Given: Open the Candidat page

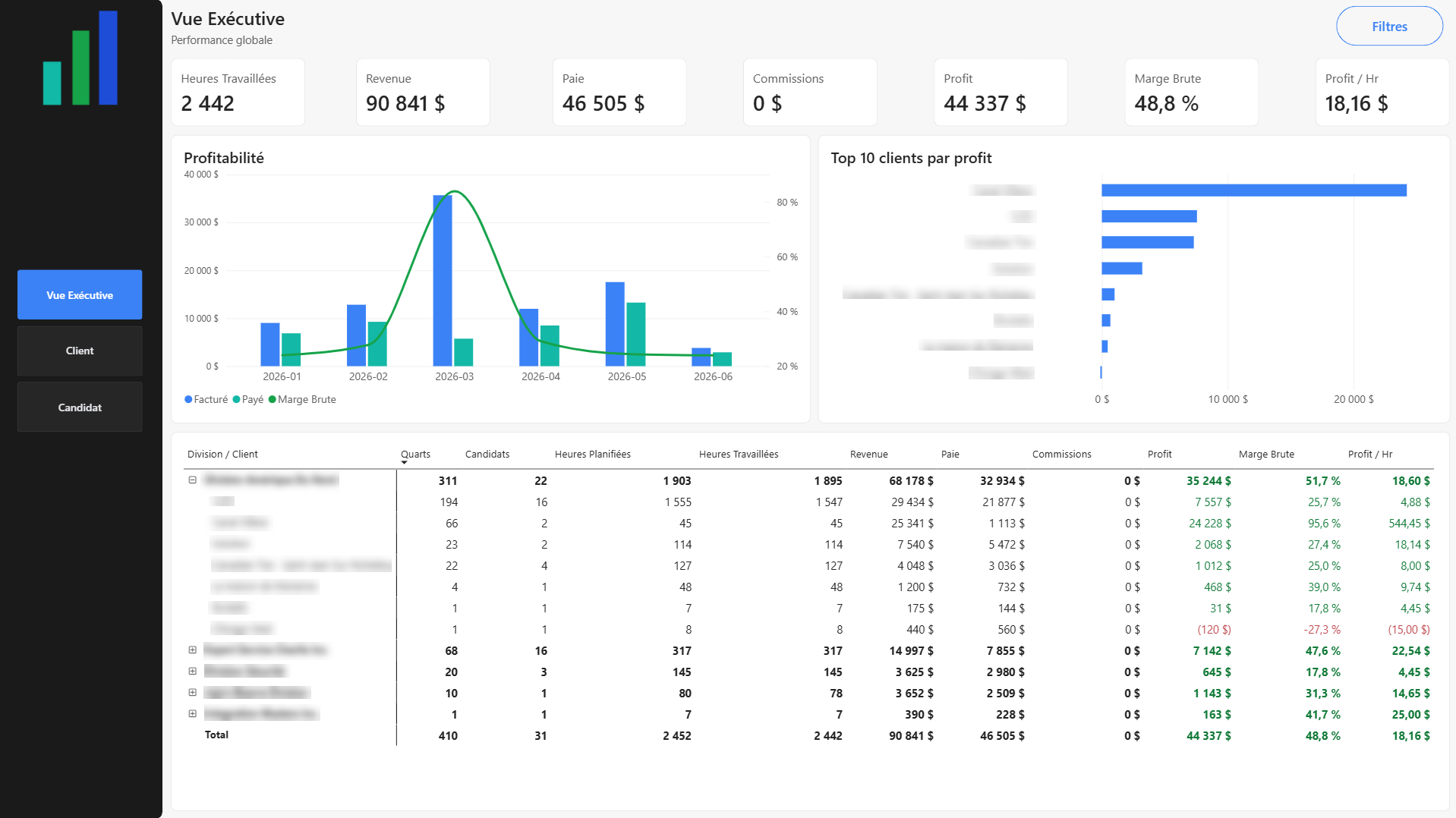Looking at the screenshot, I should point(80,407).
